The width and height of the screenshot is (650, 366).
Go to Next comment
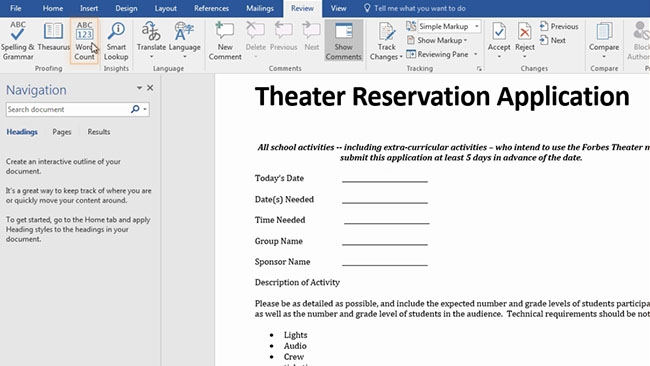point(311,37)
